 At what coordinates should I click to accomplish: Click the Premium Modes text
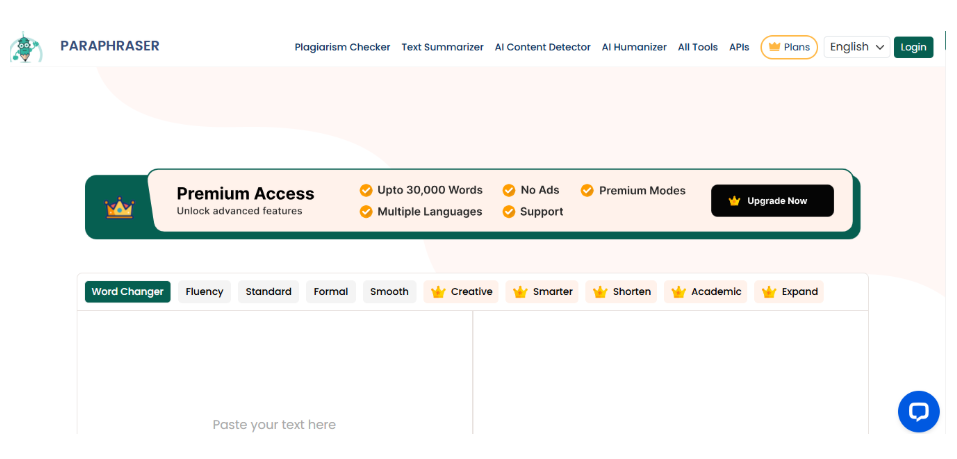click(x=642, y=190)
